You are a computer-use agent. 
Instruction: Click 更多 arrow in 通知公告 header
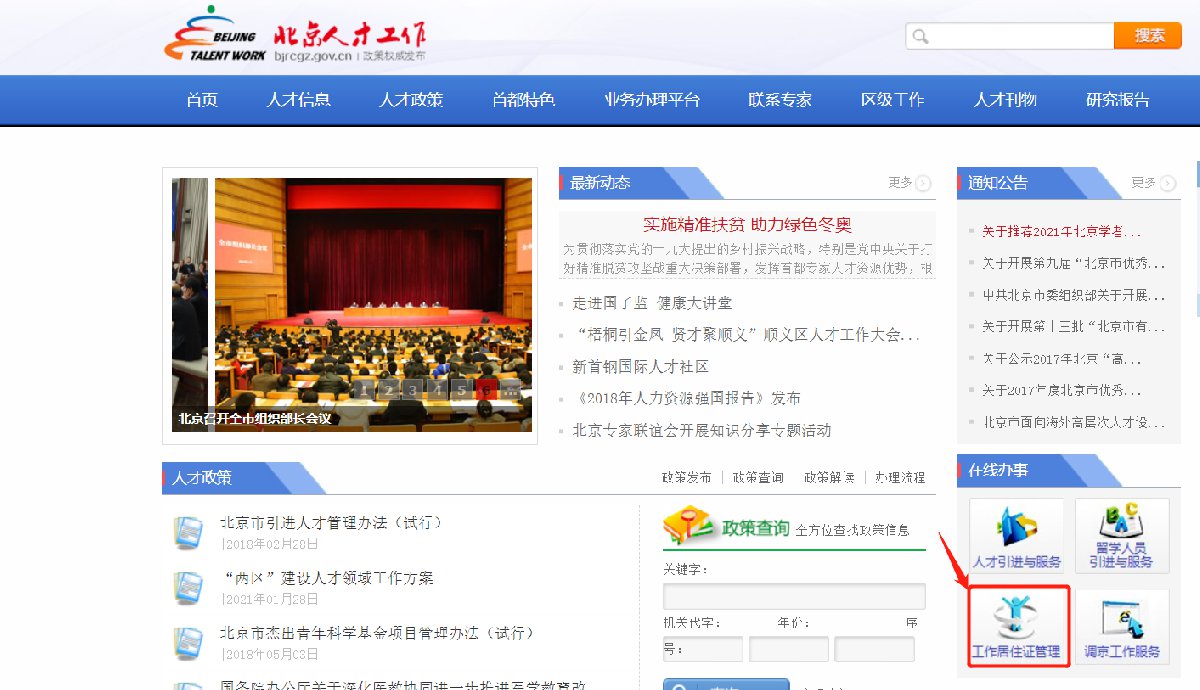click(1168, 183)
